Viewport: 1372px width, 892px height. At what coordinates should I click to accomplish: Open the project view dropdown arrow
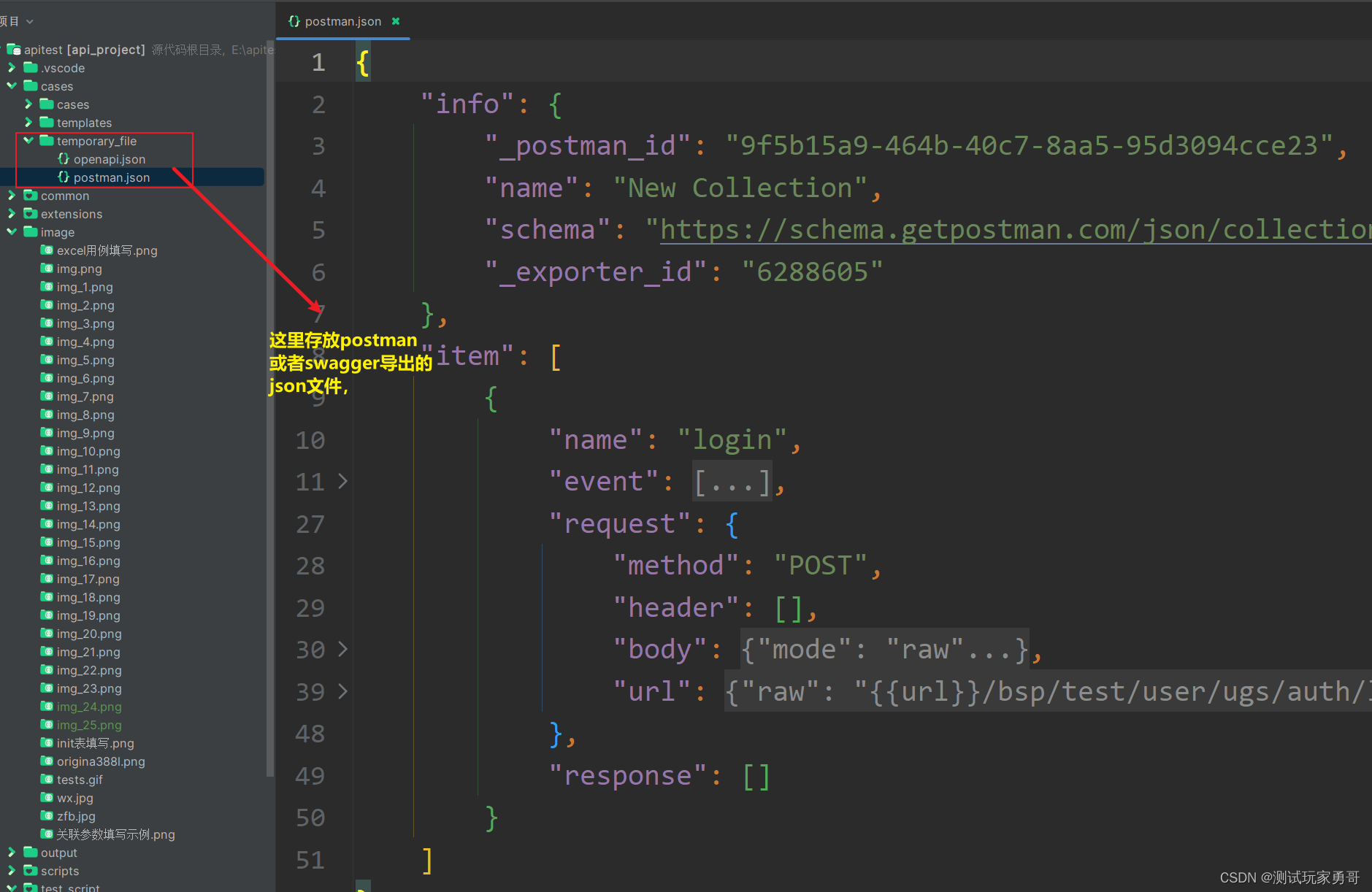(x=30, y=22)
